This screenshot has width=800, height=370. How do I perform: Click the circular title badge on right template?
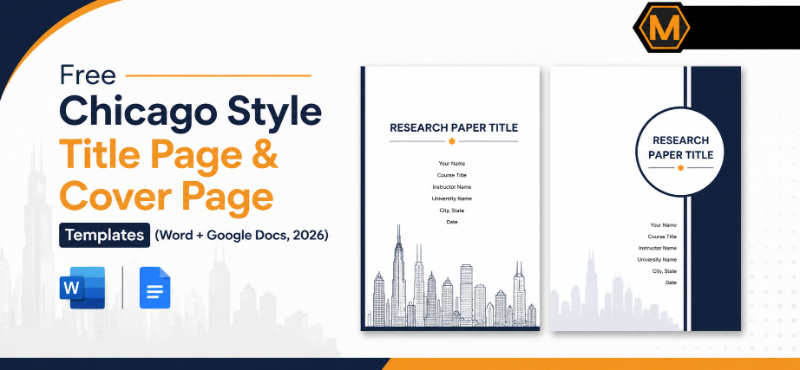coord(681,152)
